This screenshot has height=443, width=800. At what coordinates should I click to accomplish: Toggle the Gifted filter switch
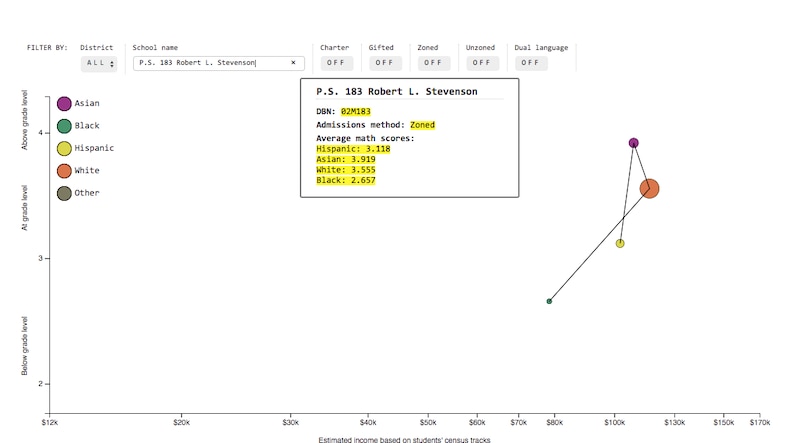click(382, 63)
